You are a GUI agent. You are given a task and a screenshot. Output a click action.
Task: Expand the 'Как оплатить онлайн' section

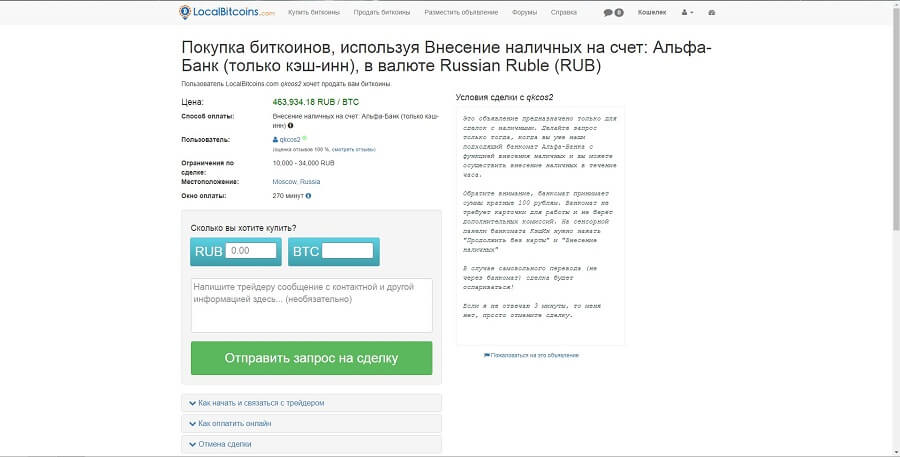pos(312,423)
